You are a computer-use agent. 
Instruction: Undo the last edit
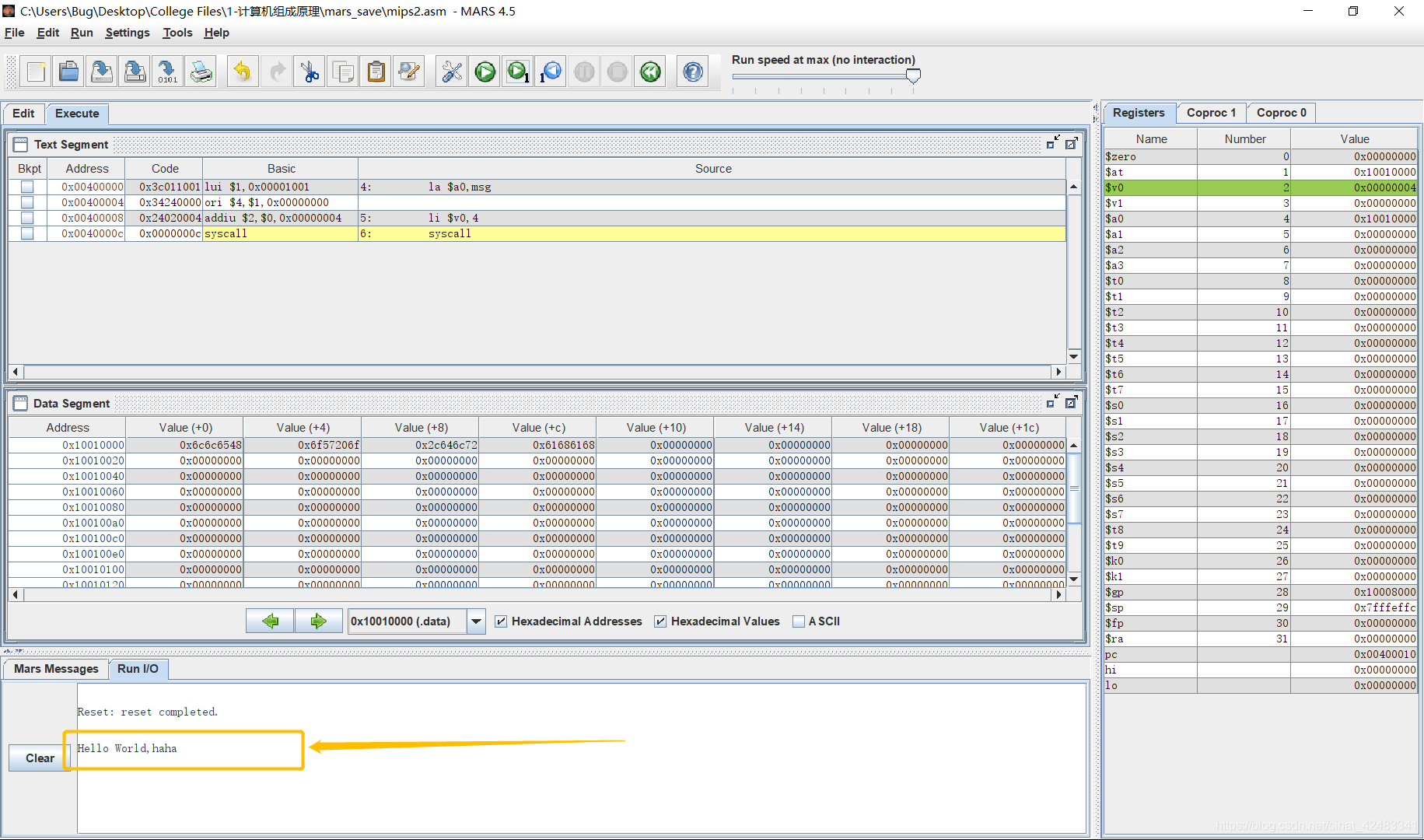pos(243,72)
